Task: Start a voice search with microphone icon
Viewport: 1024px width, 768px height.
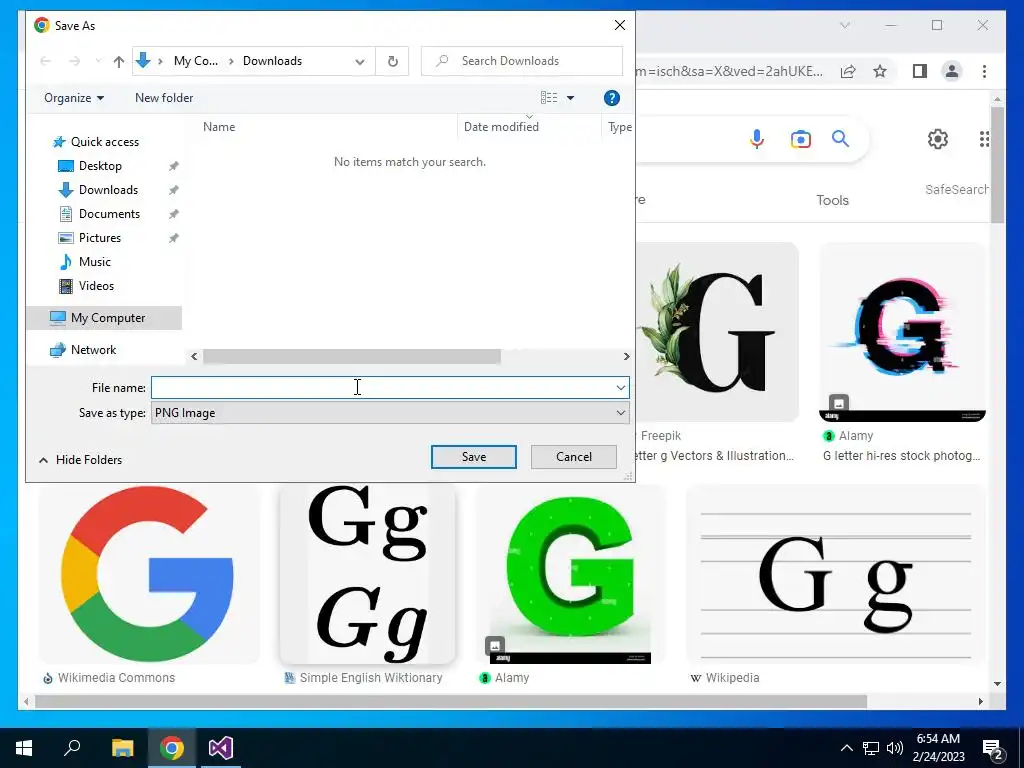Action: coord(756,139)
